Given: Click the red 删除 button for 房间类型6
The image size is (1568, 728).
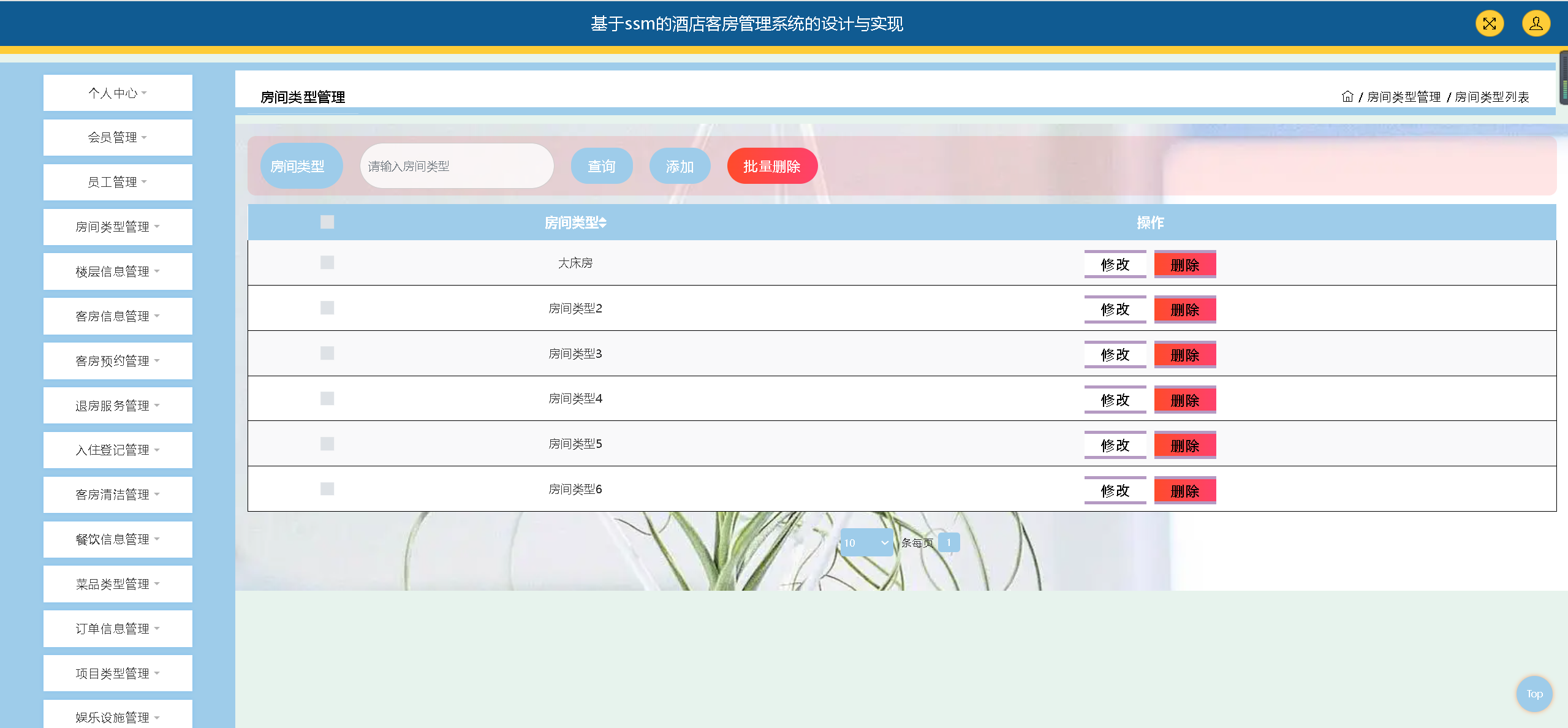Looking at the screenshot, I should (1184, 491).
